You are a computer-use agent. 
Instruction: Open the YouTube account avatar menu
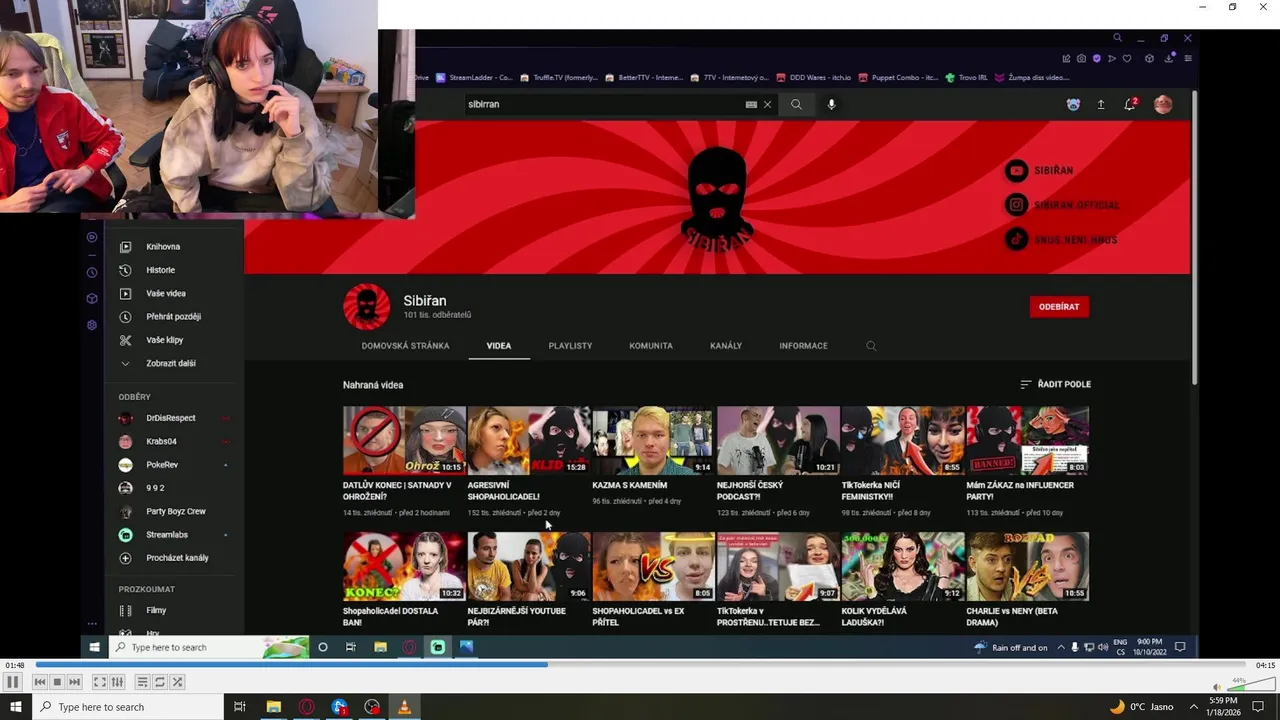[x=1163, y=104]
